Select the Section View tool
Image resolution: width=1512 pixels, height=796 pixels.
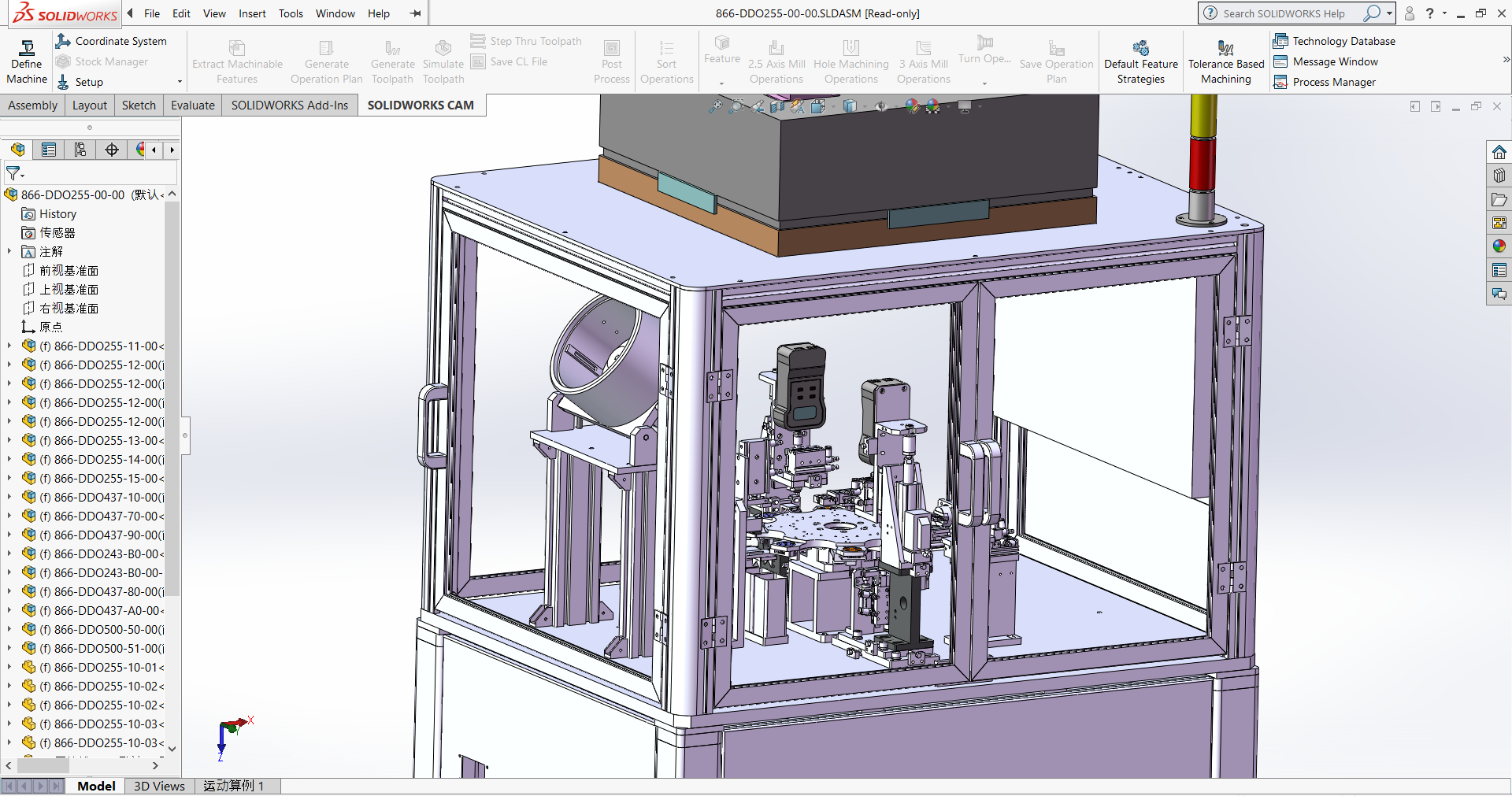(777, 107)
